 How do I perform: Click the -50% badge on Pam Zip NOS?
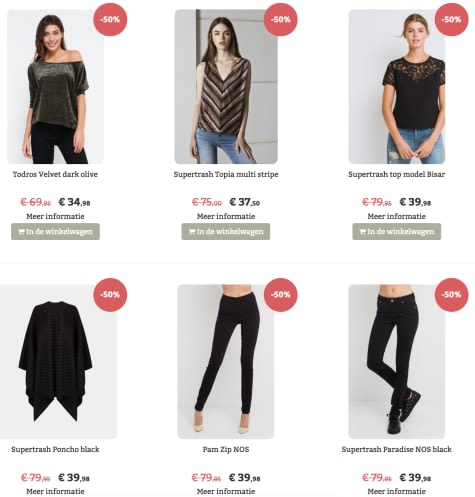pos(281,295)
